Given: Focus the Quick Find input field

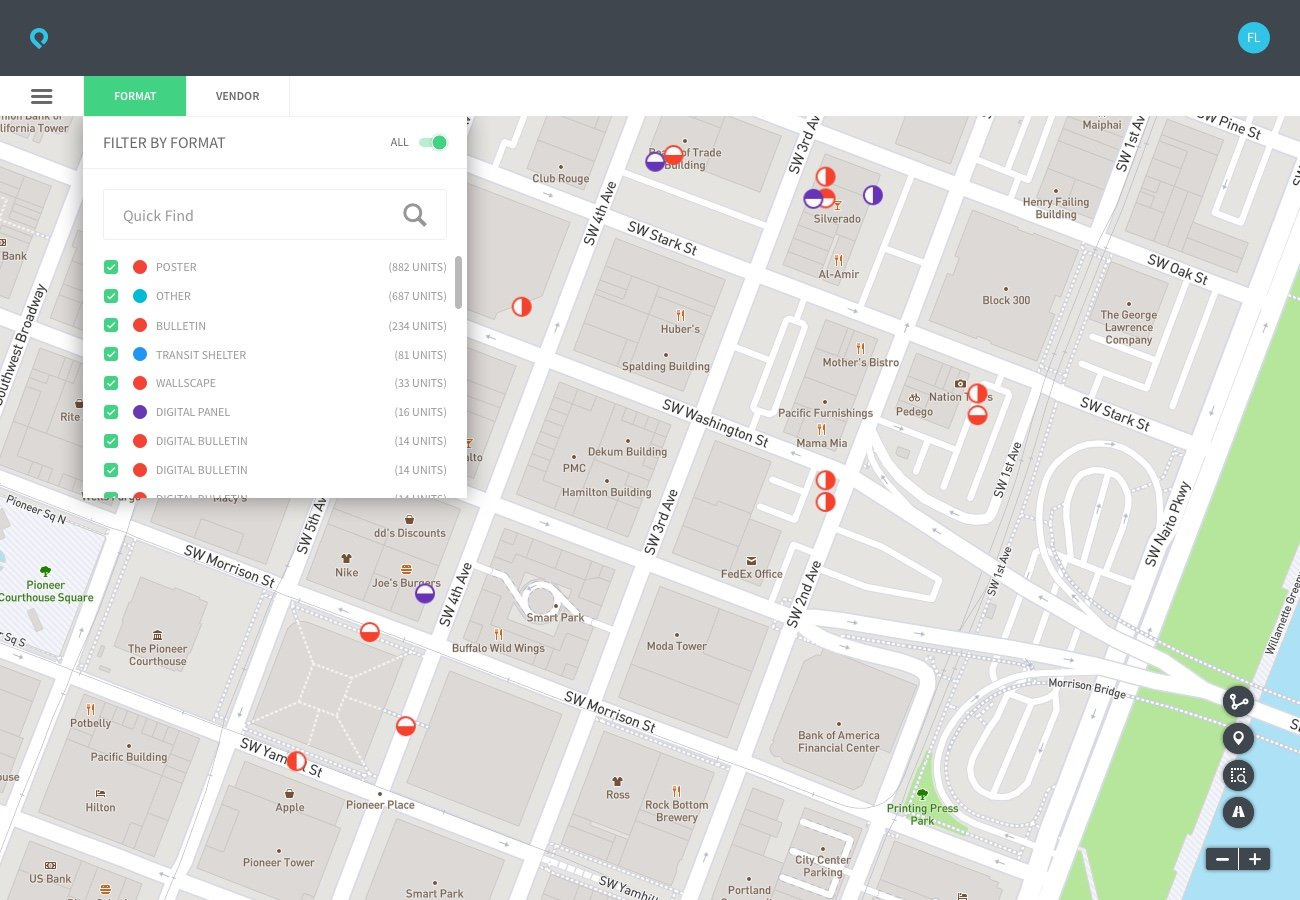Looking at the screenshot, I should pos(275,215).
